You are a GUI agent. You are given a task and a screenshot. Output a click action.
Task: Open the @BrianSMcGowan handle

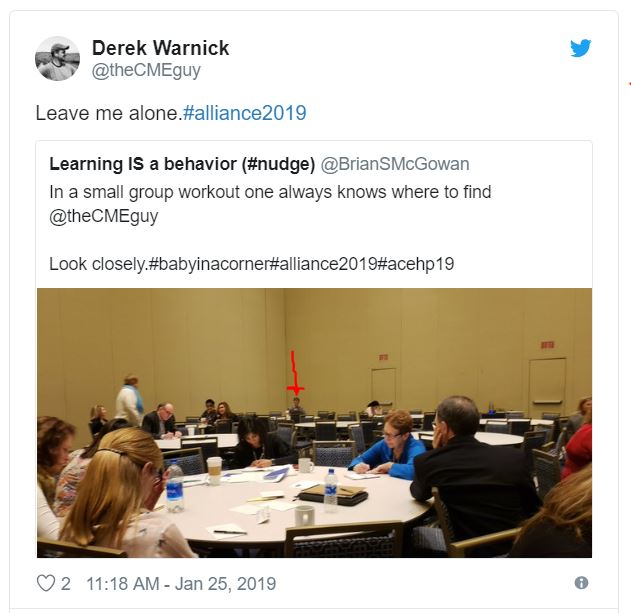(x=395, y=164)
